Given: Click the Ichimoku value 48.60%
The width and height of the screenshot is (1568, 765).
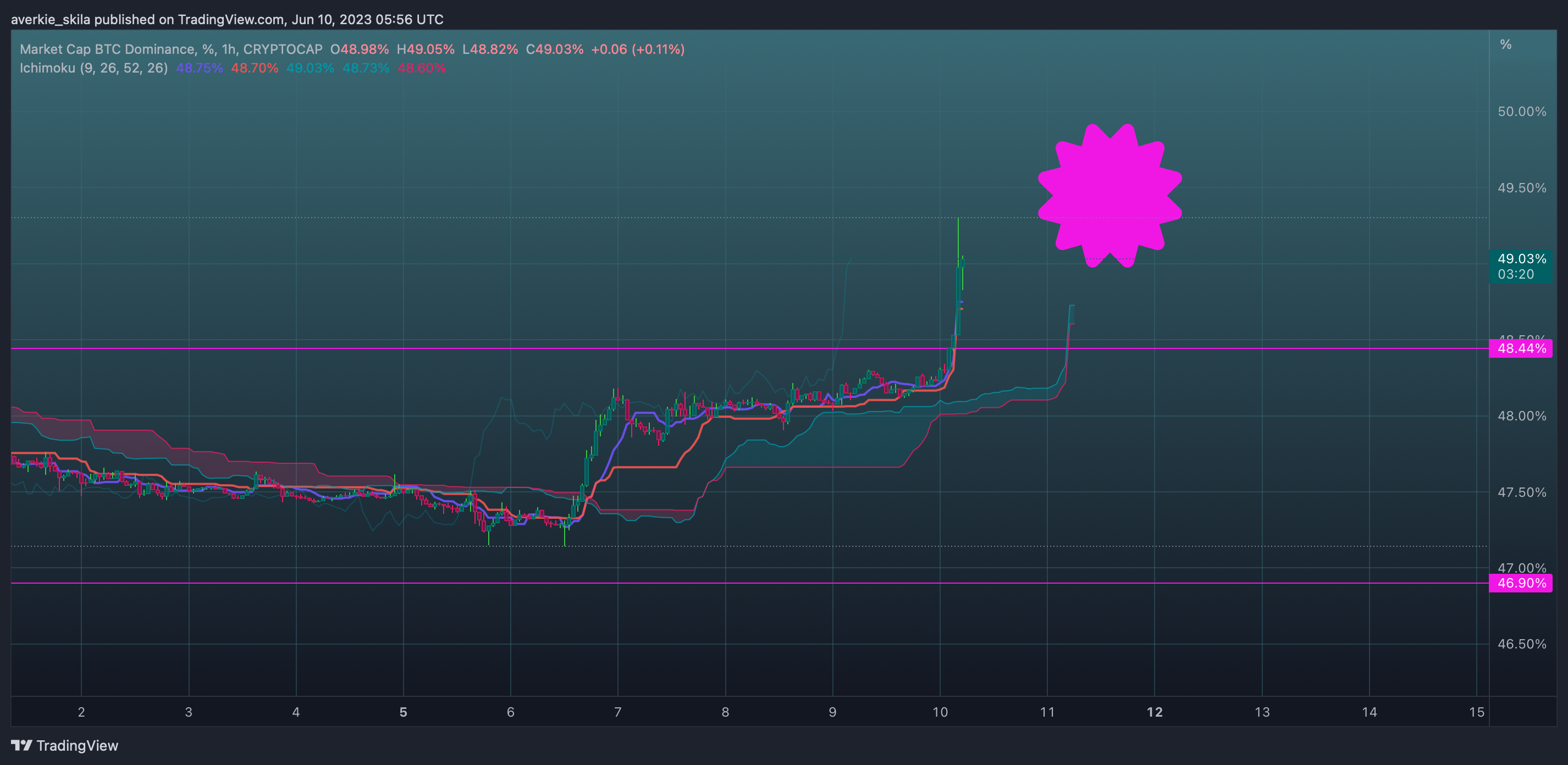Looking at the screenshot, I should click(421, 68).
